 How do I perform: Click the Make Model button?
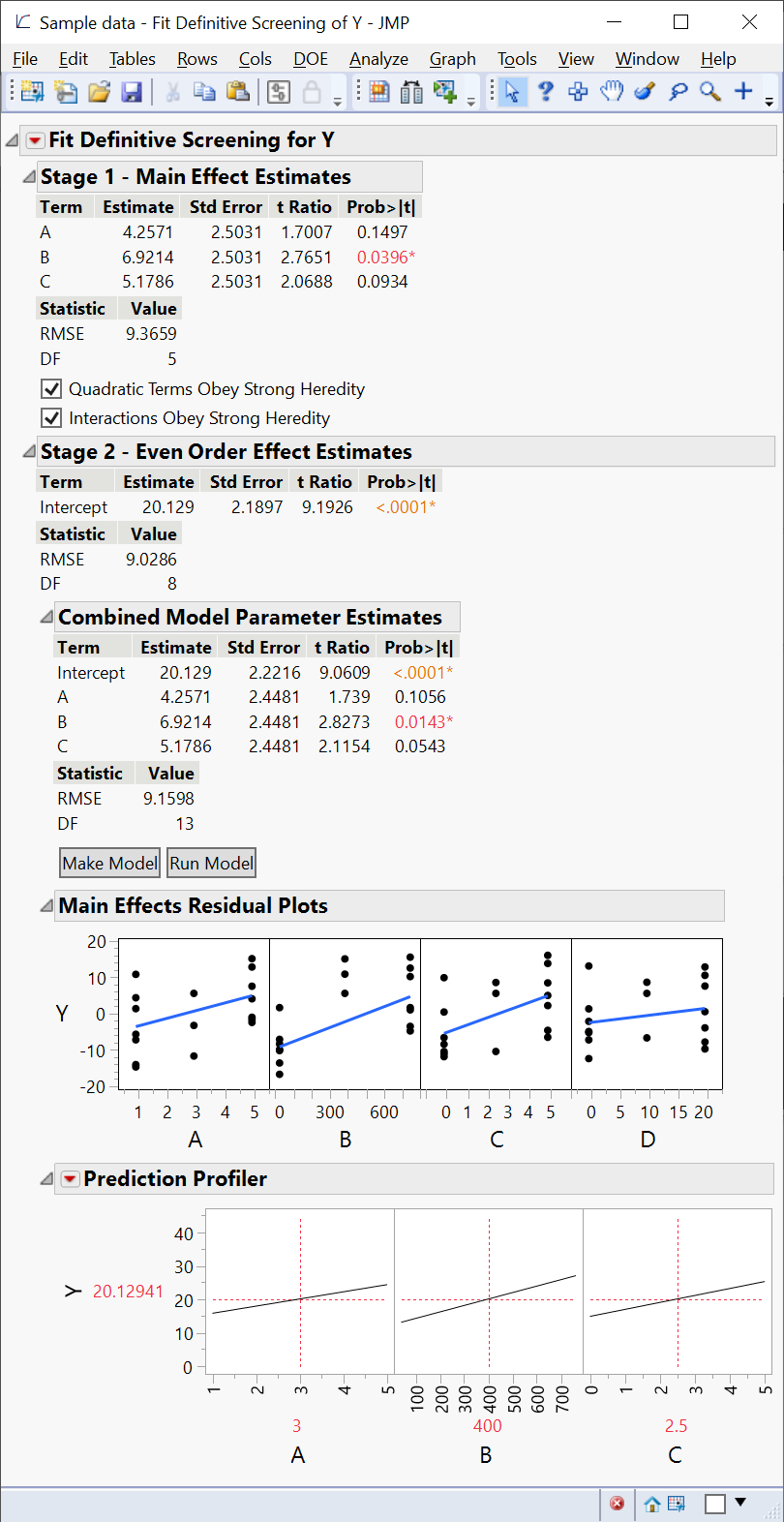point(109,863)
